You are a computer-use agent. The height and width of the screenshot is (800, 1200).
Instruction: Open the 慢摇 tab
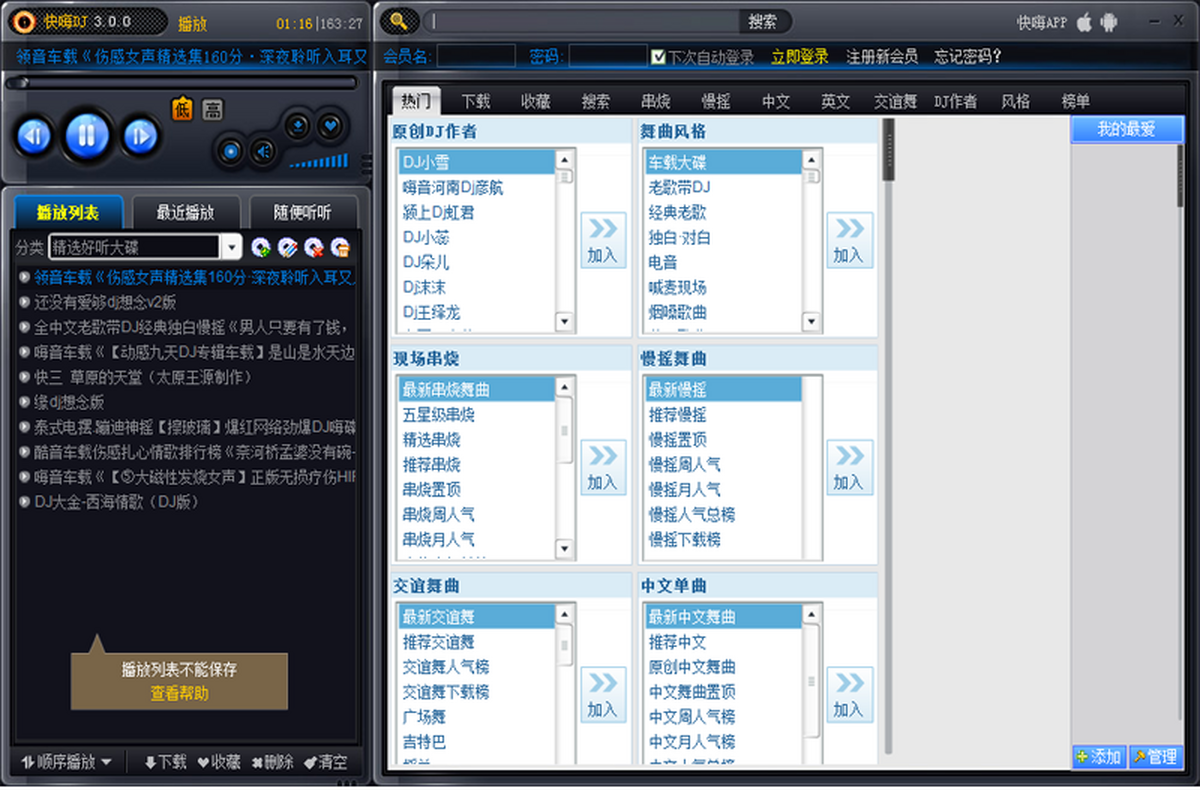[716, 101]
